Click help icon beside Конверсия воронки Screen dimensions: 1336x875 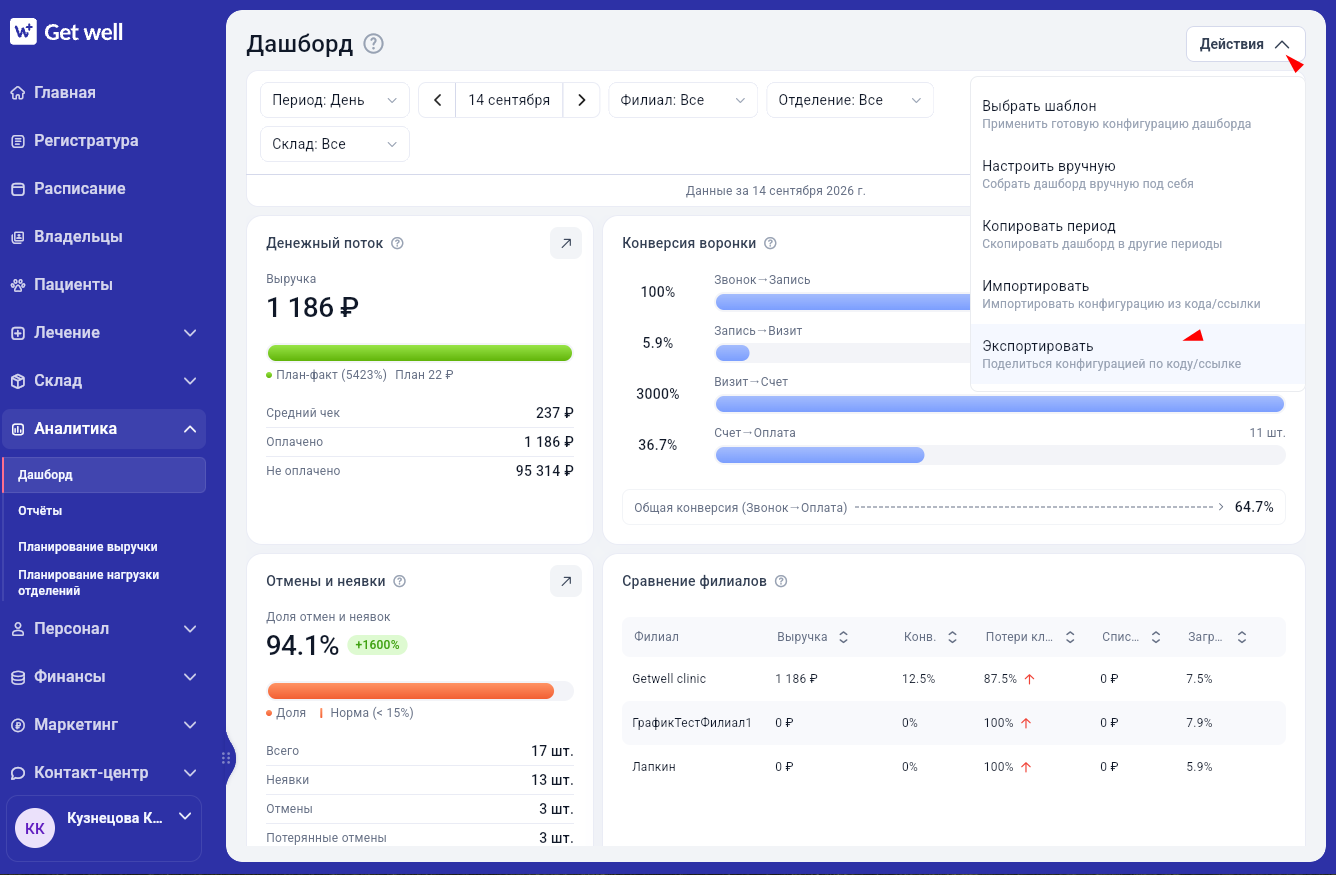tap(770, 243)
